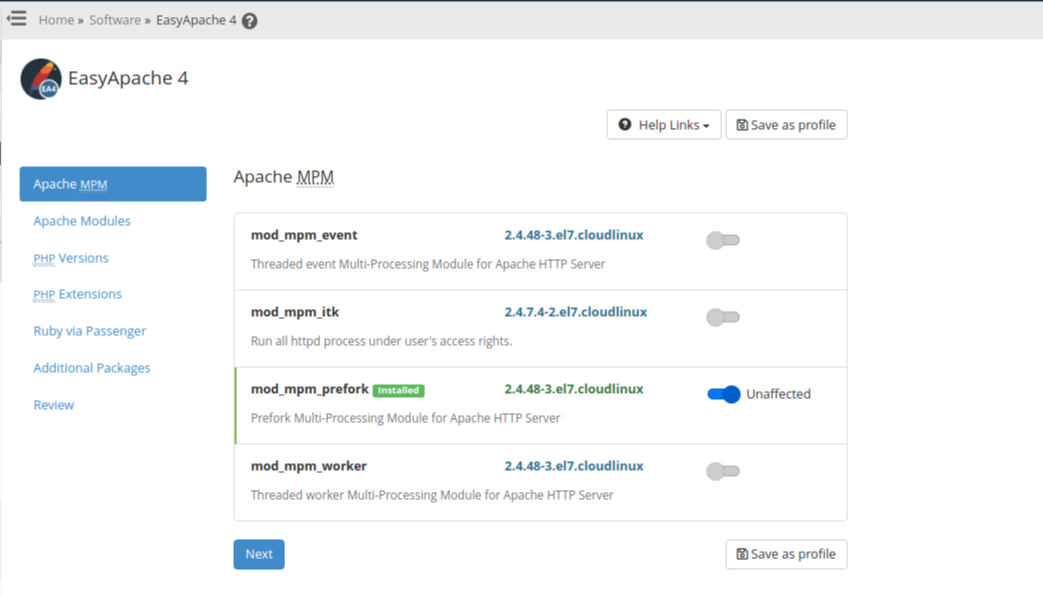Click the mod_mpm_worker module name
The height and width of the screenshot is (595, 1043).
[x=309, y=466]
